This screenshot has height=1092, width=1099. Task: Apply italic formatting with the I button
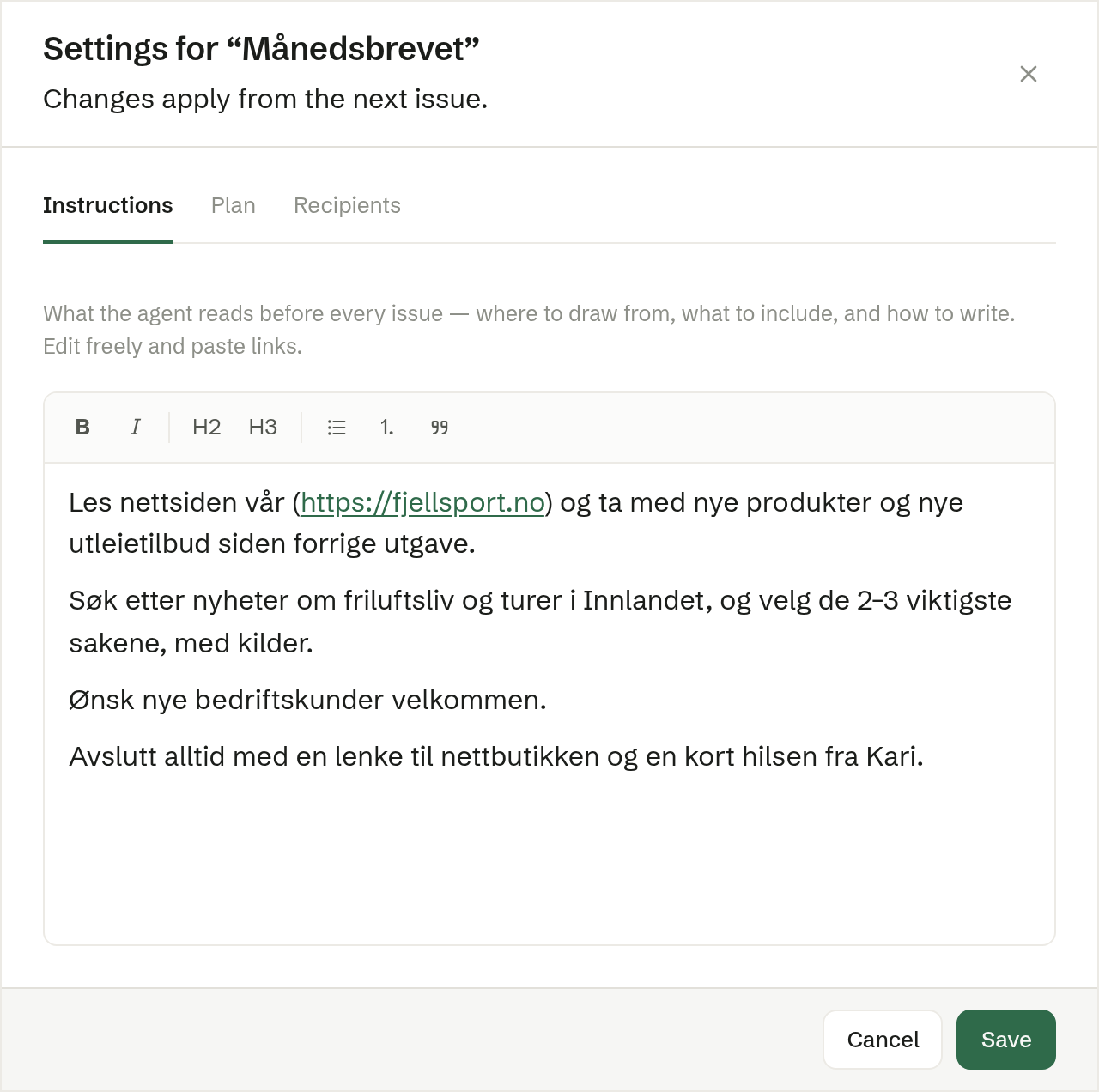[136, 428]
